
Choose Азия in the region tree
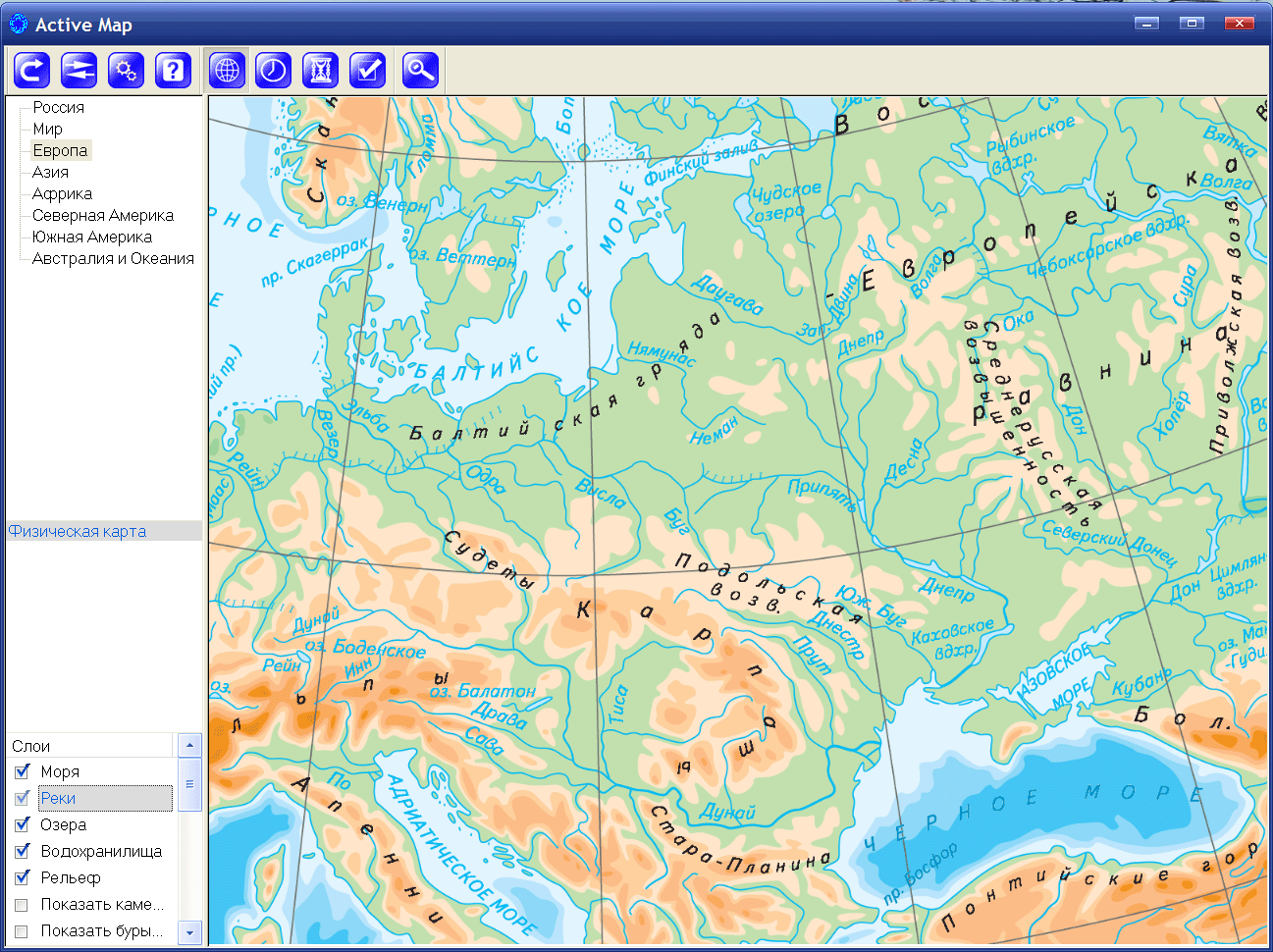(50, 172)
